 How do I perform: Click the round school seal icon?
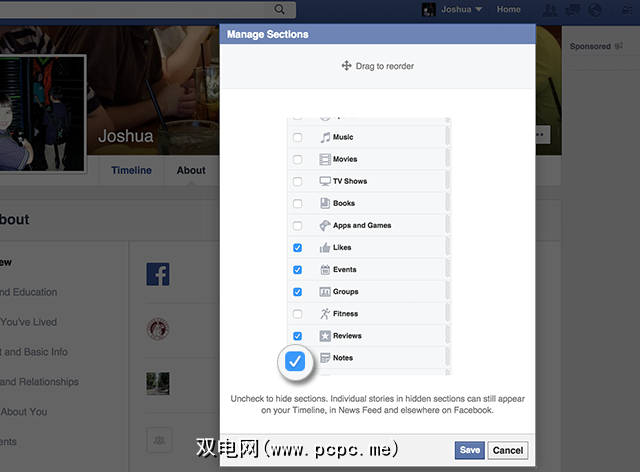click(x=158, y=329)
